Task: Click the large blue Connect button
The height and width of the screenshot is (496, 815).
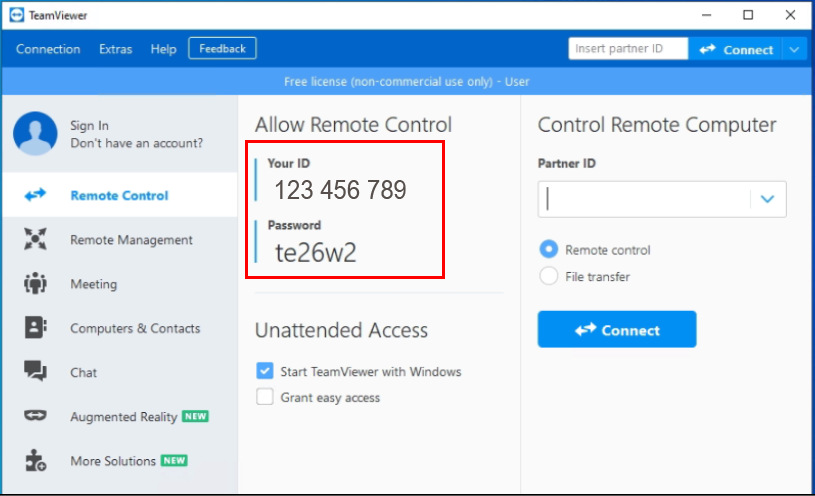Action: tap(617, 330)
